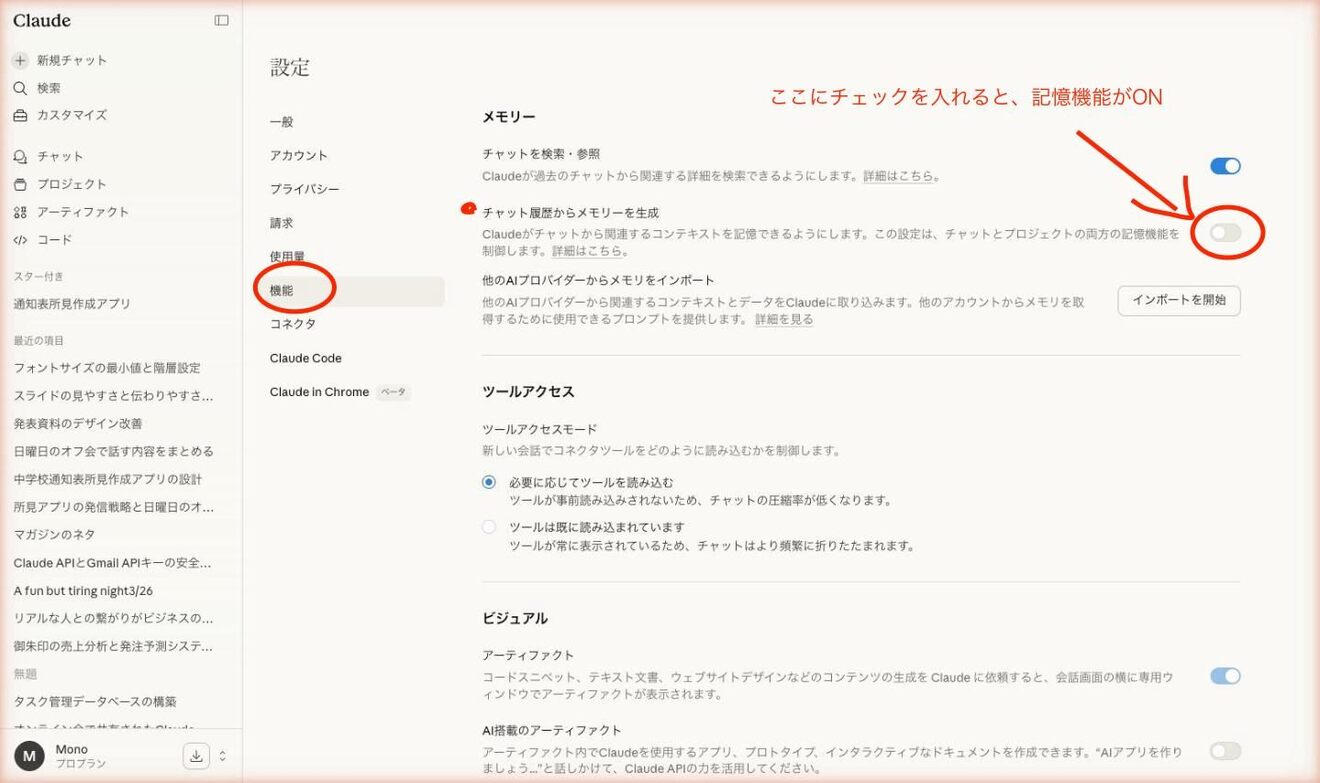1320x783 pixels.
Task: Open the 詳細を見る link
Action: point(784,320)
